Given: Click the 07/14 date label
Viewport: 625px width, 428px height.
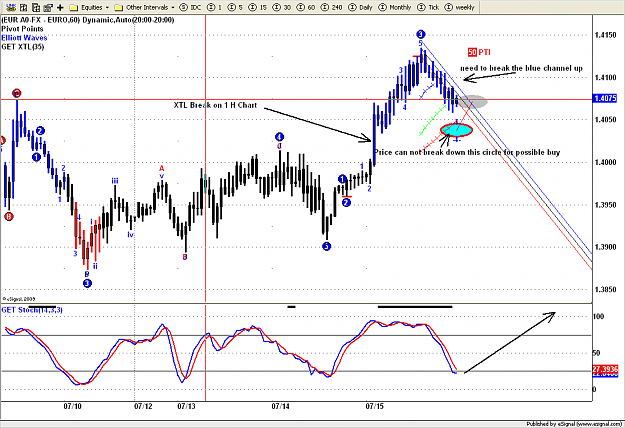Looking at the screenshot, I should tap(281, 406).
